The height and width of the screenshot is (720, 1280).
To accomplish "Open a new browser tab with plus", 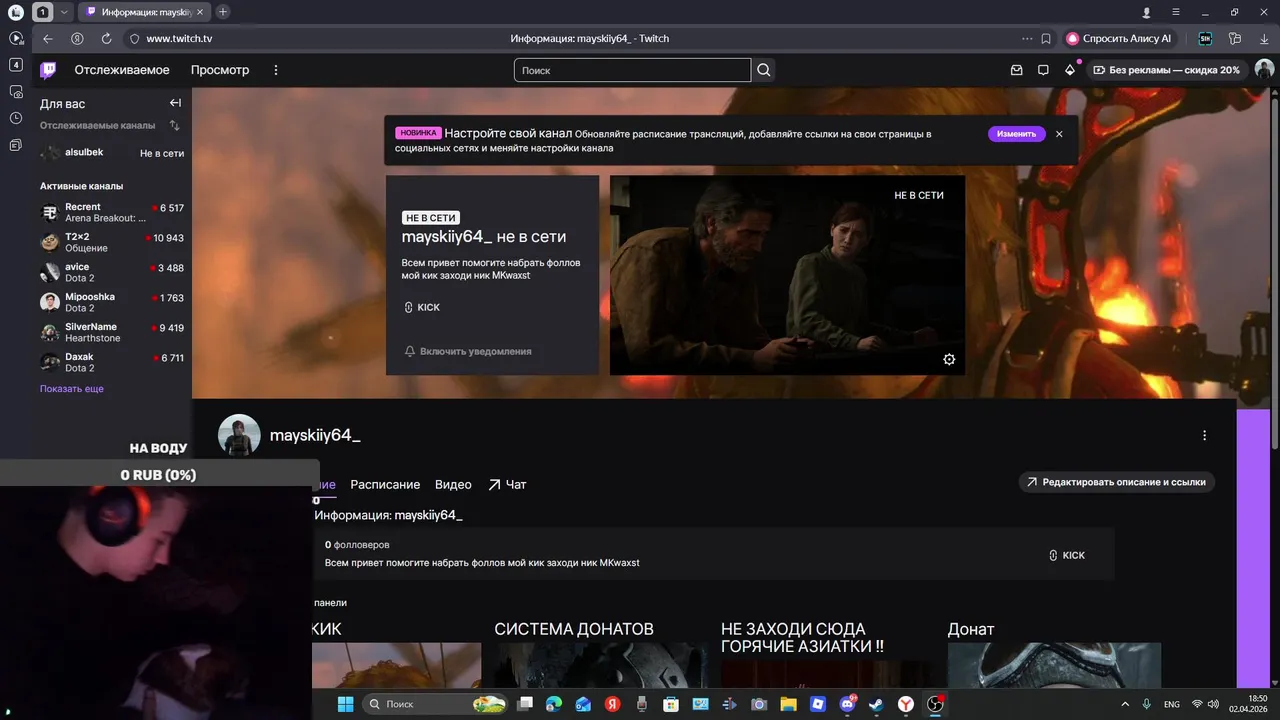I will (x=223, y=12).
